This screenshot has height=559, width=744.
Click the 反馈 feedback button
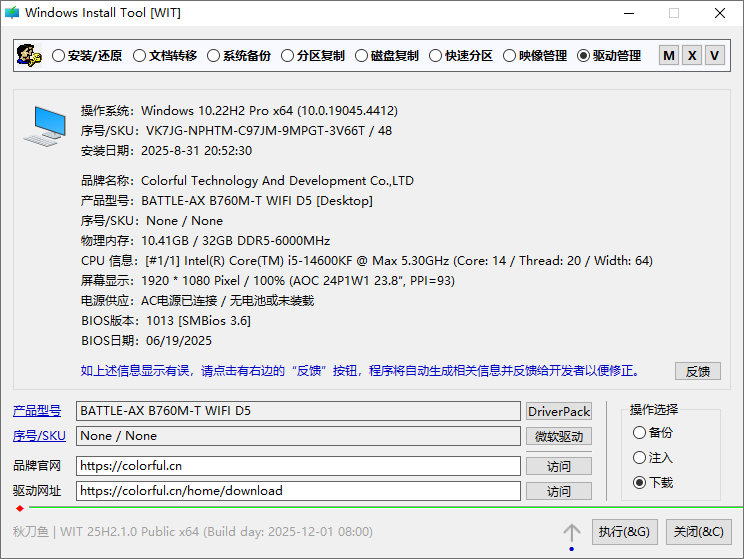698,371
